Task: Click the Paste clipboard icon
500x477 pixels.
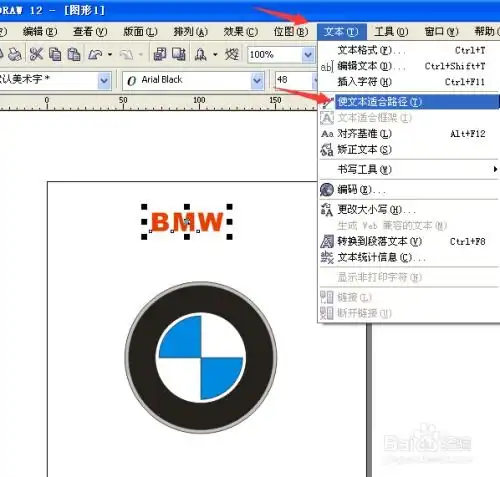Action: click(x=74, y=54)
